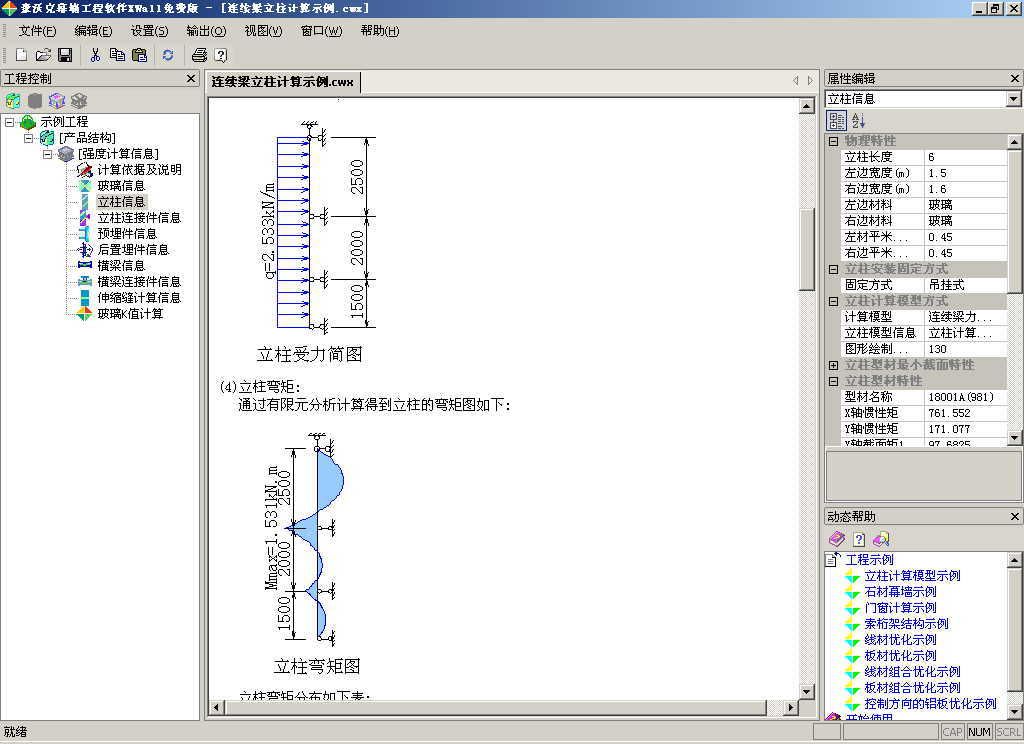Click the A-Z alphabetical sort icon
The width and height of the screenshot is (1024, 744).
click(858, 121)
